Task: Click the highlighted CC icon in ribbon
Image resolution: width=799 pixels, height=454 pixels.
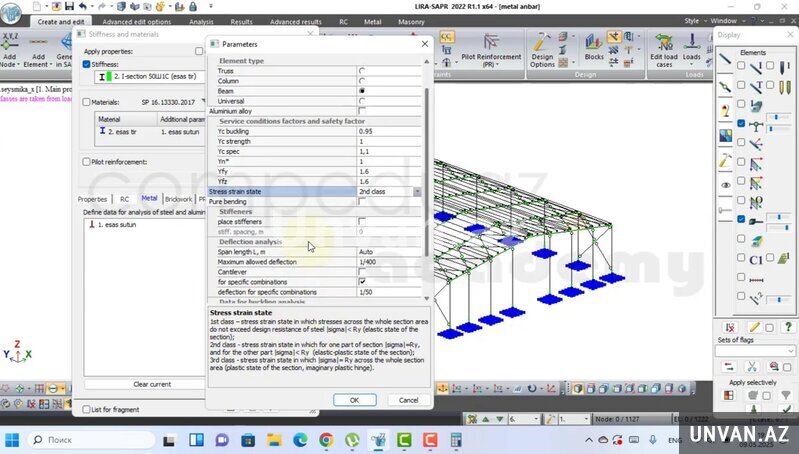Action: pos(446,37)
